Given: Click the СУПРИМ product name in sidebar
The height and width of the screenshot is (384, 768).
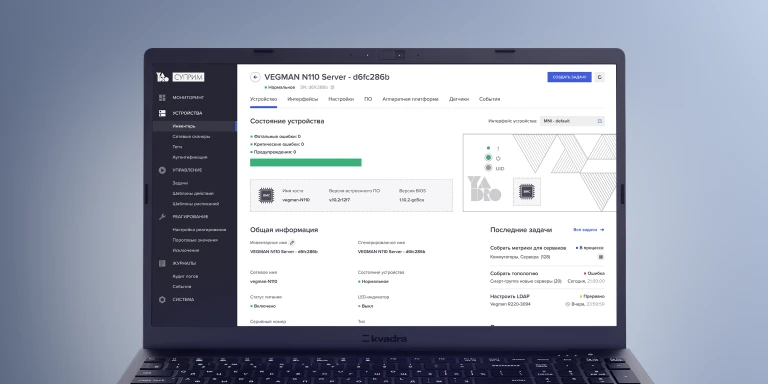Looking at the screenshot, I should point(188,77).
